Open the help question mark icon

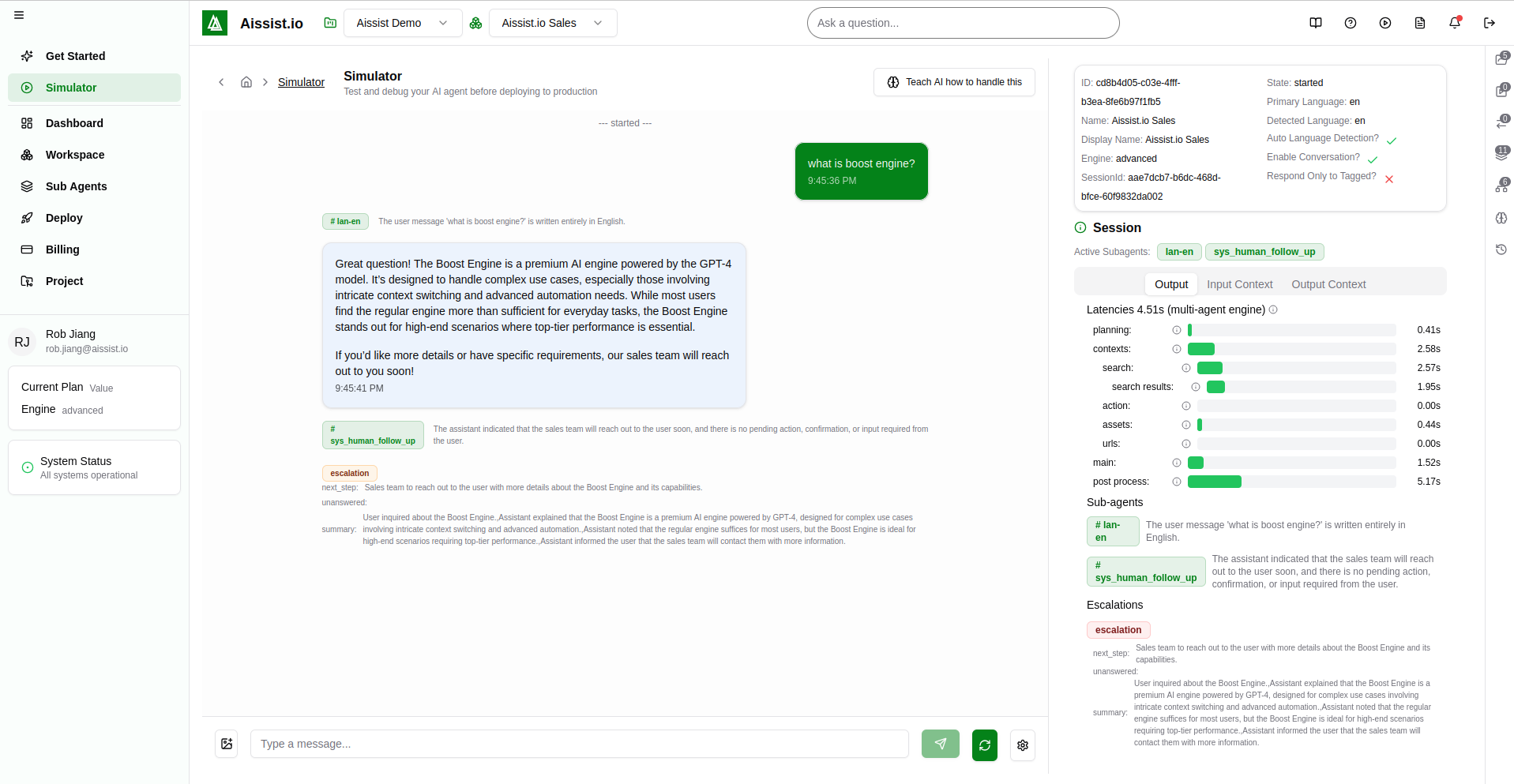pyautogui.click(x=1350, y=23)
